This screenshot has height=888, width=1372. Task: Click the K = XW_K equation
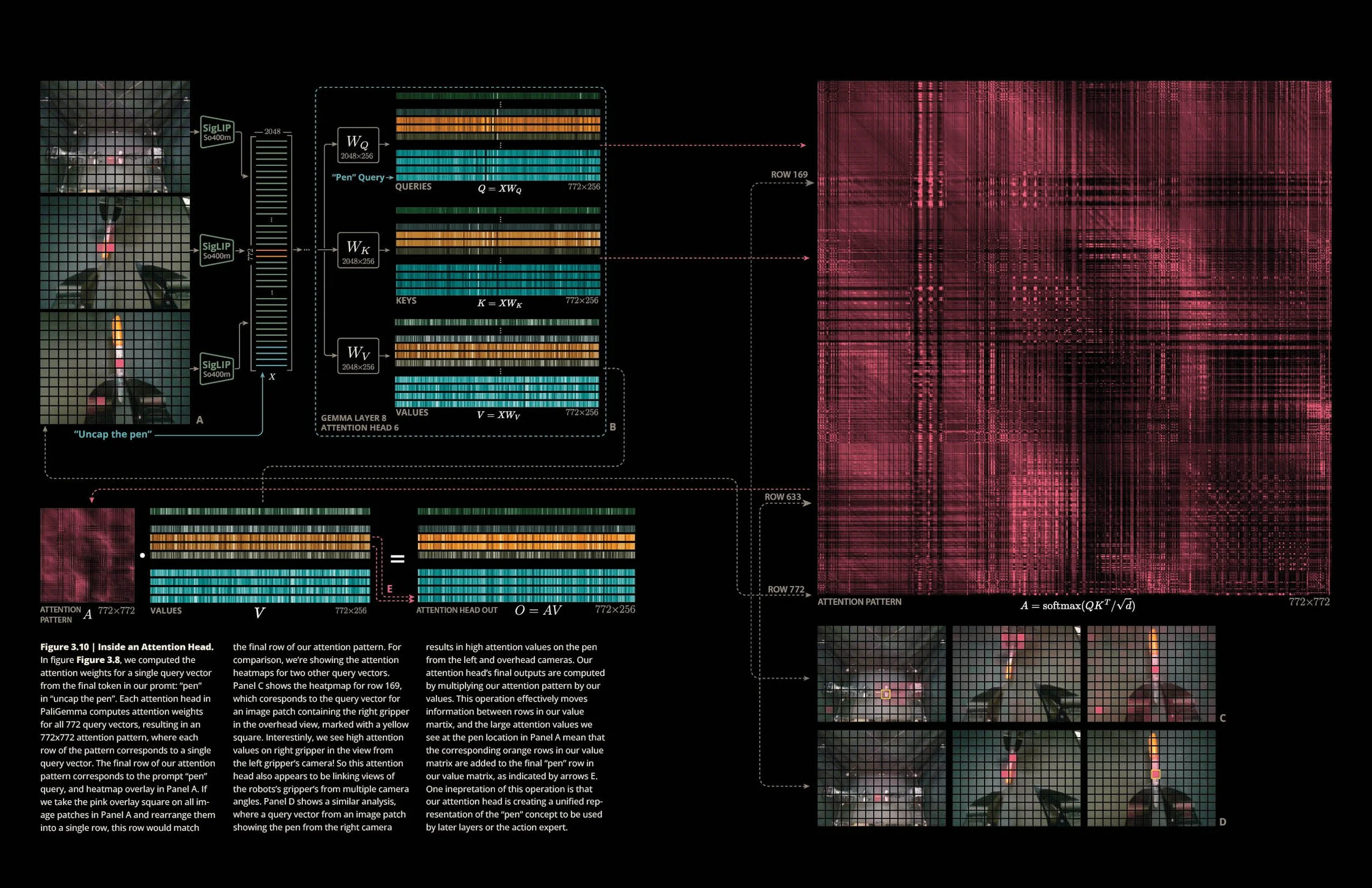coord(499,304)
